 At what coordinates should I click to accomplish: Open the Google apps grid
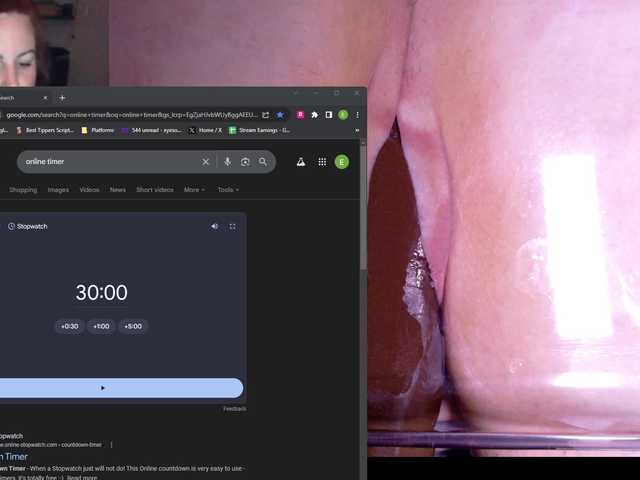[x=322, y=162]
